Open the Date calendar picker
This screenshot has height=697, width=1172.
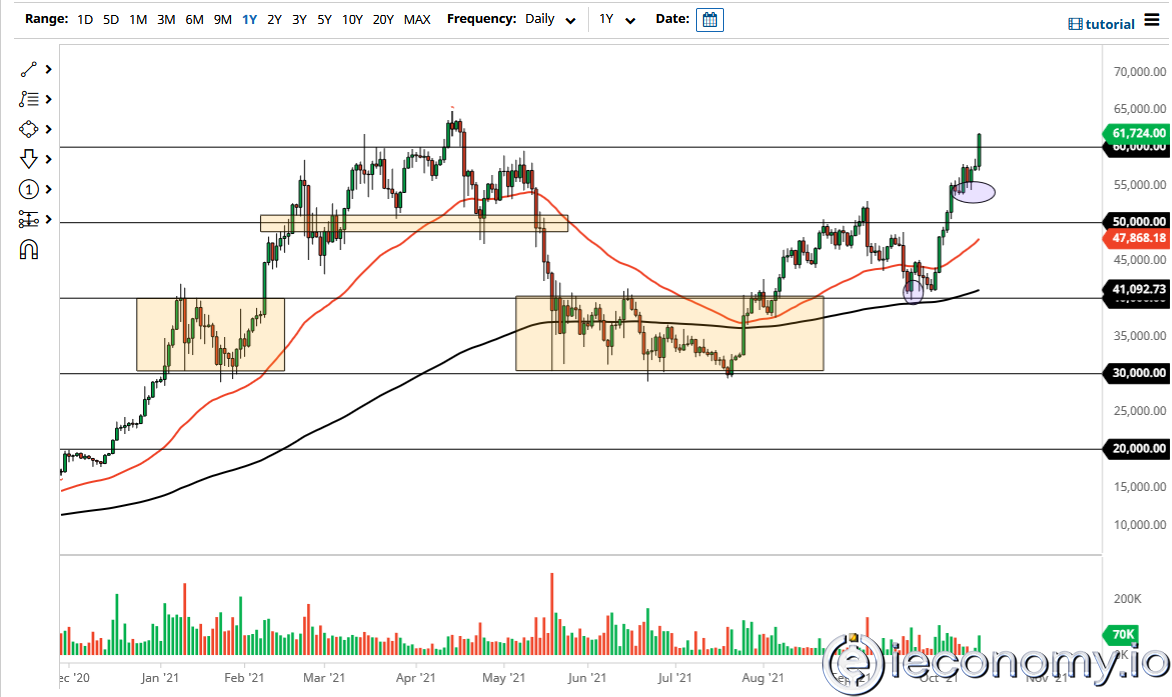709,19
